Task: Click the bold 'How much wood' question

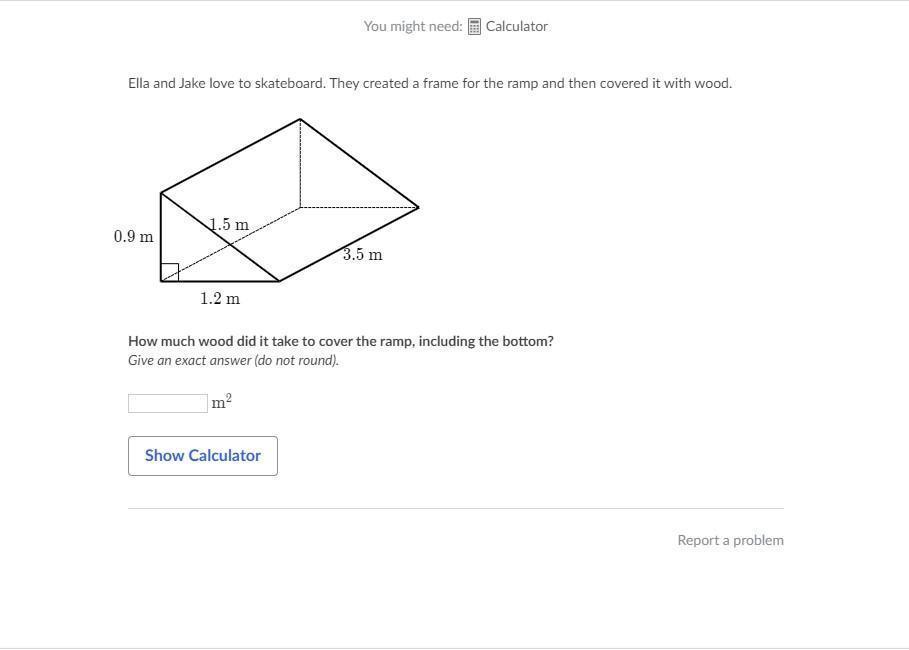Action: [340, 341]
